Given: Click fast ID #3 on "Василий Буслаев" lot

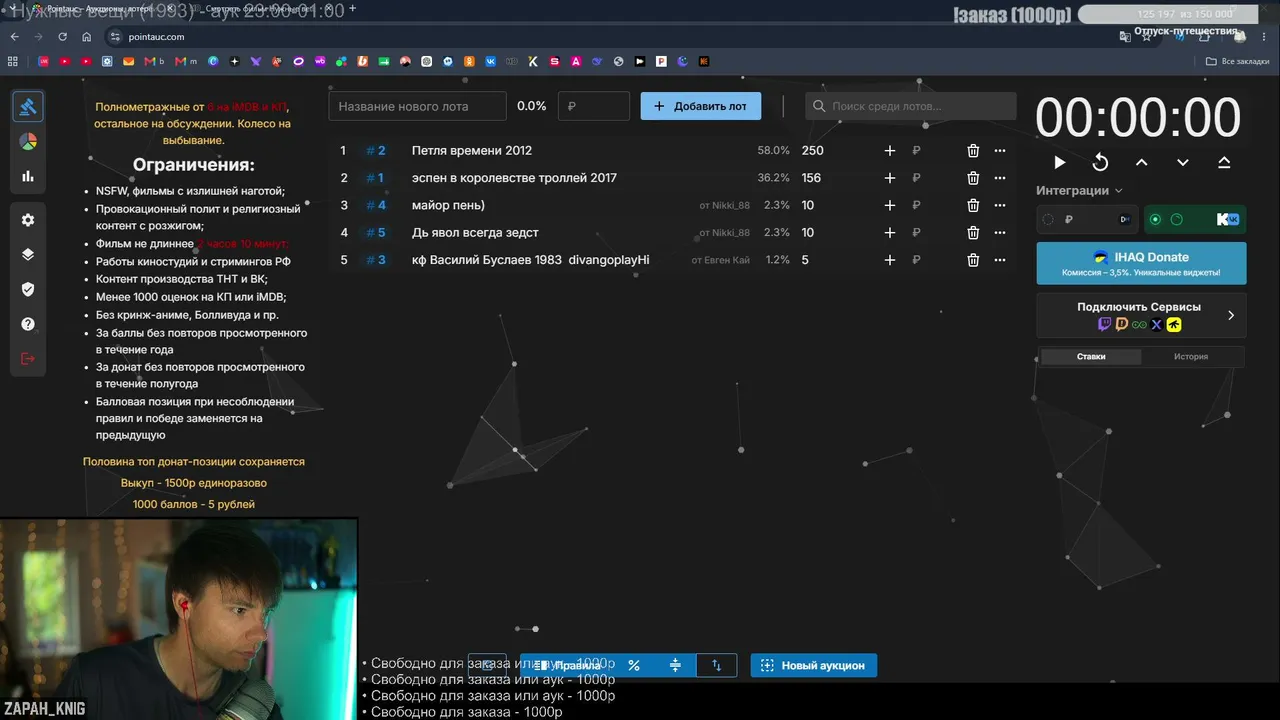Looking at the screenshot, I should point(375,260).
